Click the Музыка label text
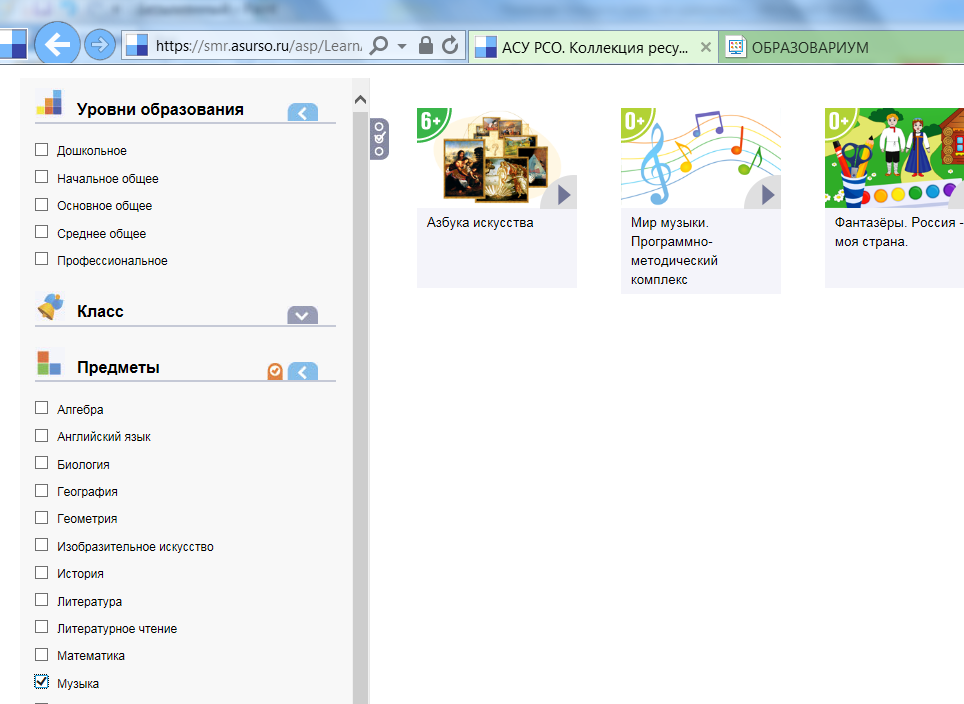This screenshot has width=964, height=704. pyautogui.click(x=78, y=684)
